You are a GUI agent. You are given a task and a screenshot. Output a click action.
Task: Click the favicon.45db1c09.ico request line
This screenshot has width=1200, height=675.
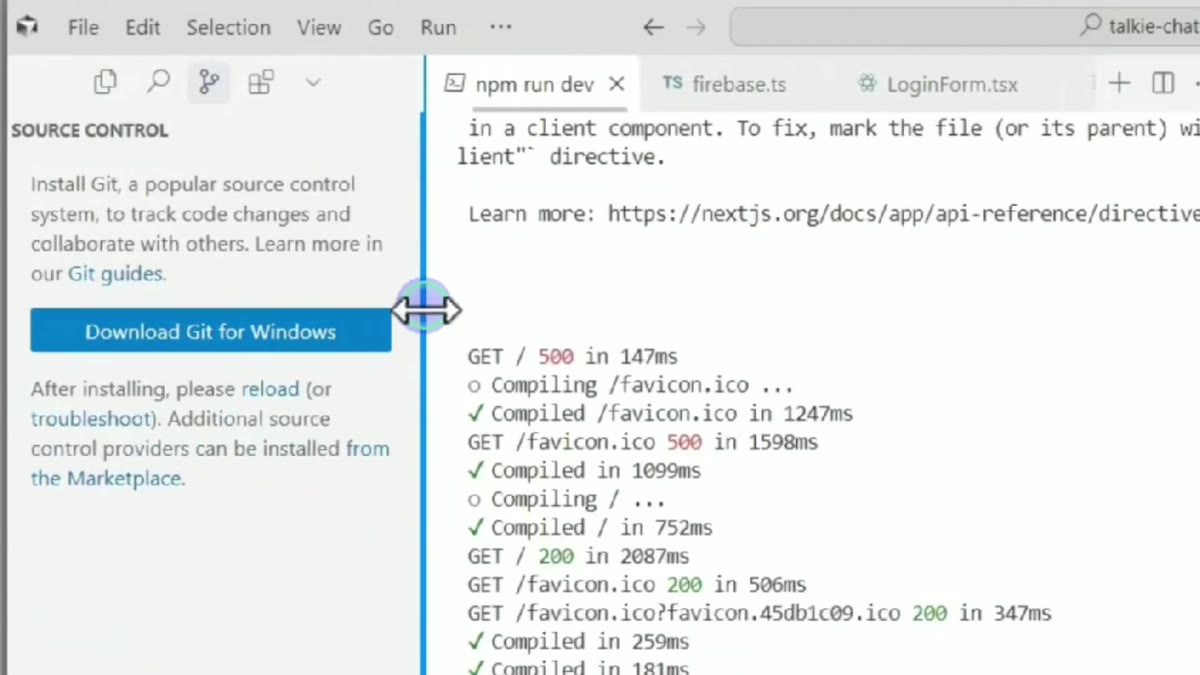pyautogui.click(x=759, y=613)
